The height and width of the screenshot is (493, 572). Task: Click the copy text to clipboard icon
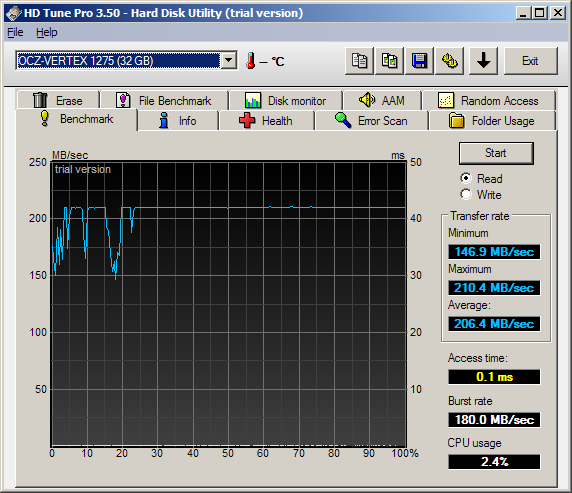pos(359,61)
